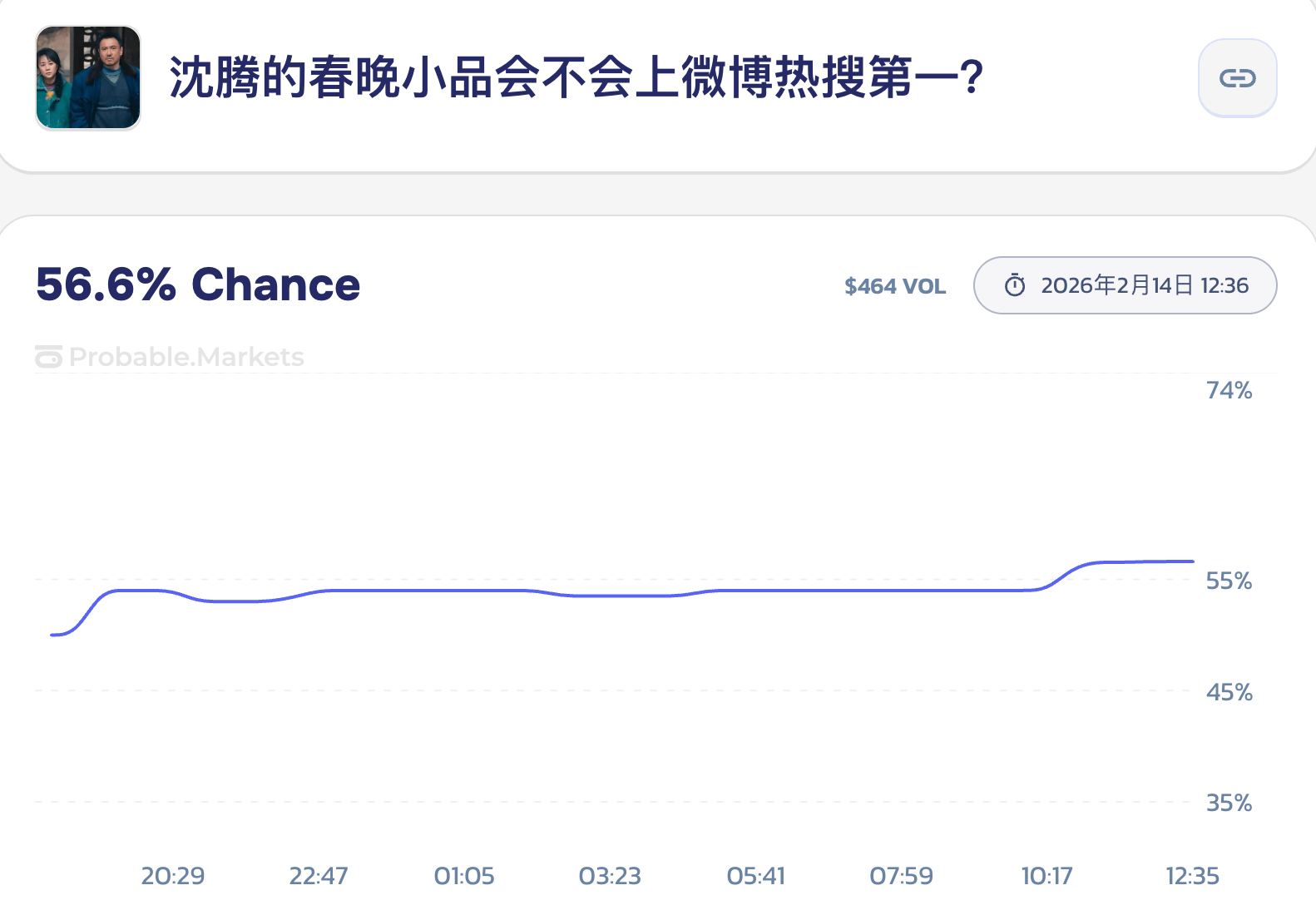Click the 01:05 time axis label
The width and height of the screenshot is (1316, 910).
[464, 876]
